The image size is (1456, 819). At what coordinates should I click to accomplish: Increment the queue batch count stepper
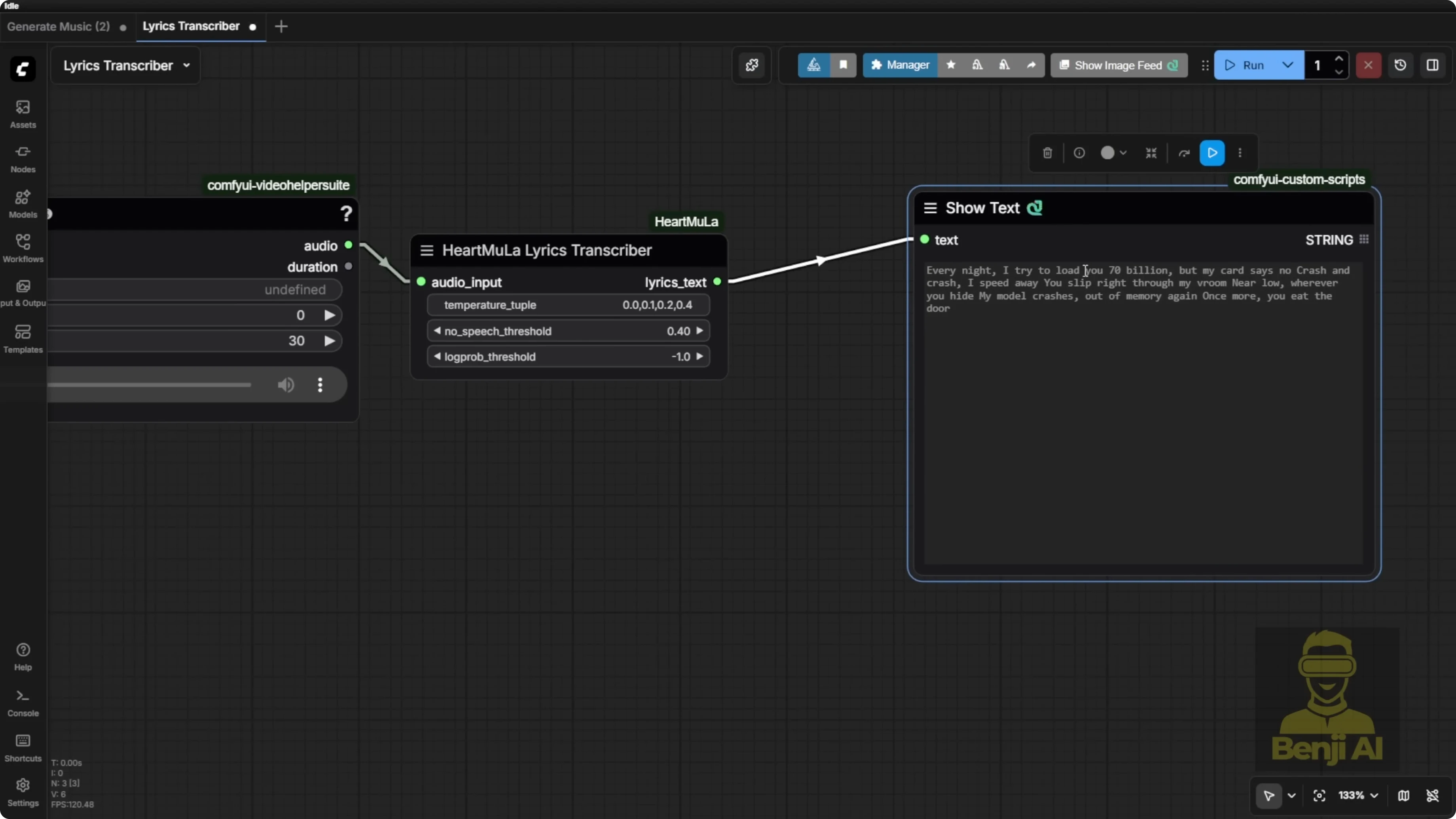[1340, 59]
